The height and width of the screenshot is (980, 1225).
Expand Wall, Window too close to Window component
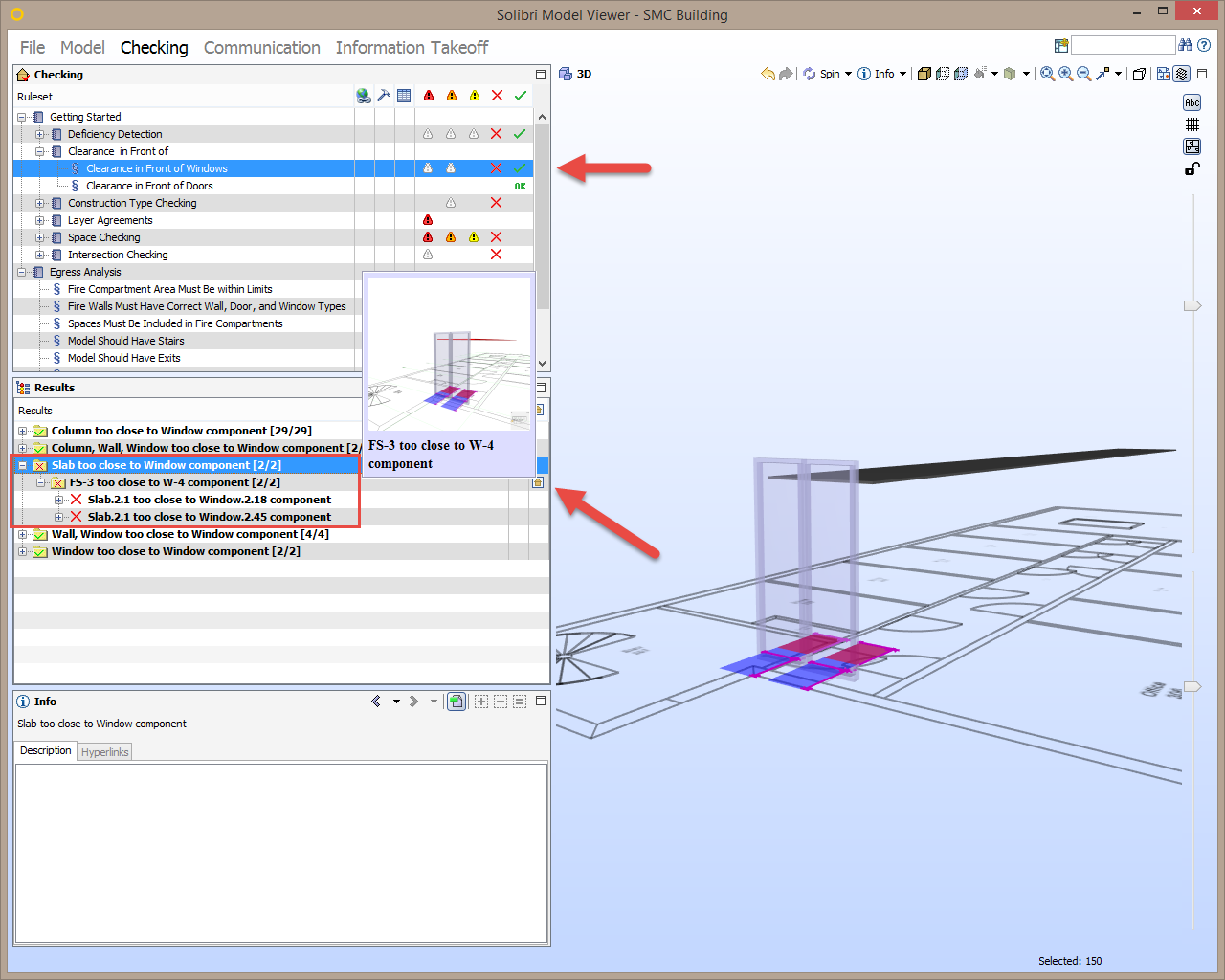22,534
